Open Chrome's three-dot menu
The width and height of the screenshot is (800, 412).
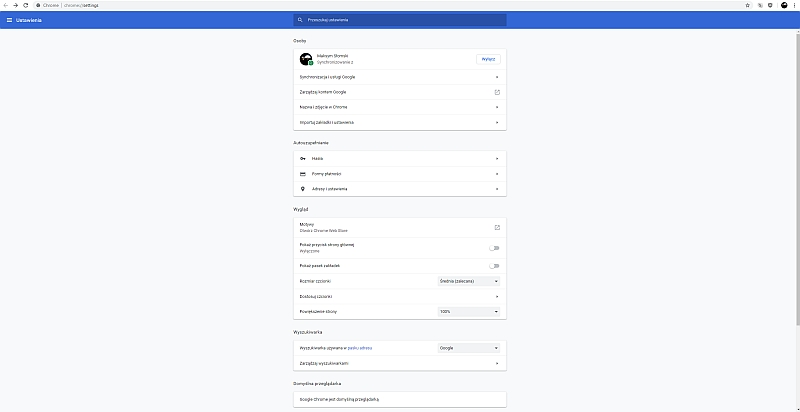tap(794, 5)
